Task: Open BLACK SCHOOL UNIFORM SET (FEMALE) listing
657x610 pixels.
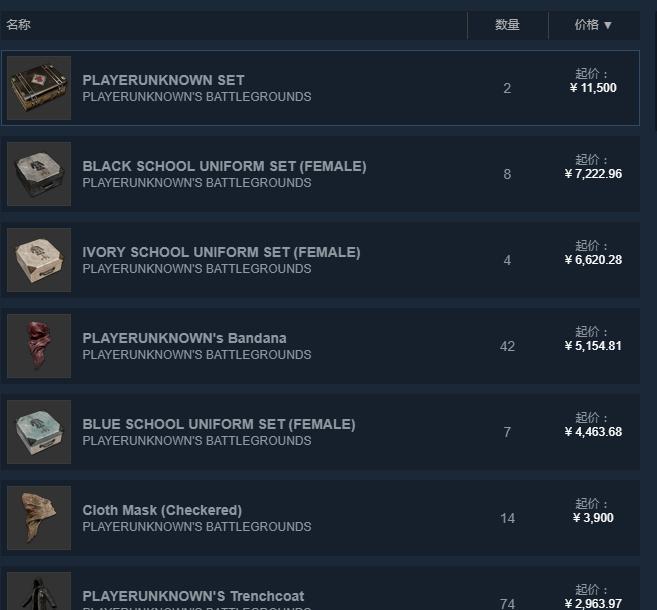Action: (224, 166)
